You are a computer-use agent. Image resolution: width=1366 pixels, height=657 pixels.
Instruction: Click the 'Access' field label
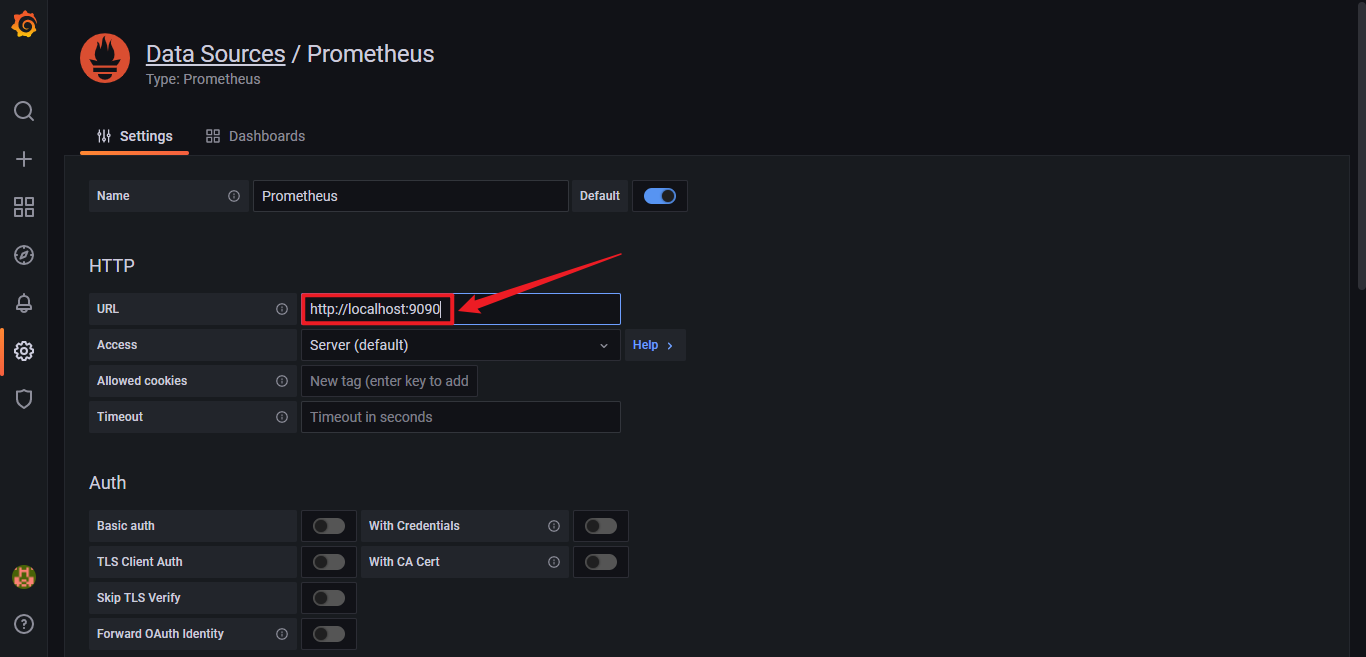pos(117,345)
